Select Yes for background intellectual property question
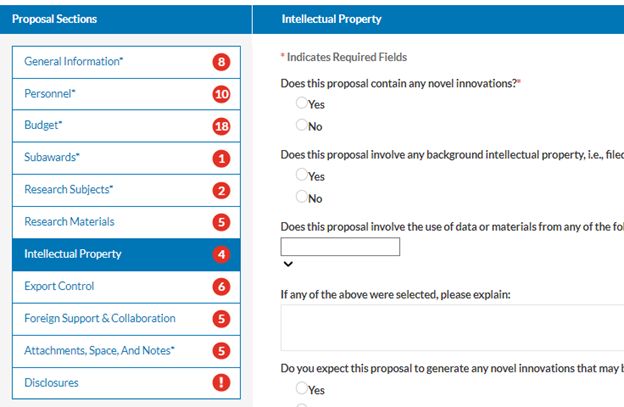This screenshot has height=407, width=624. click(301, 175)
